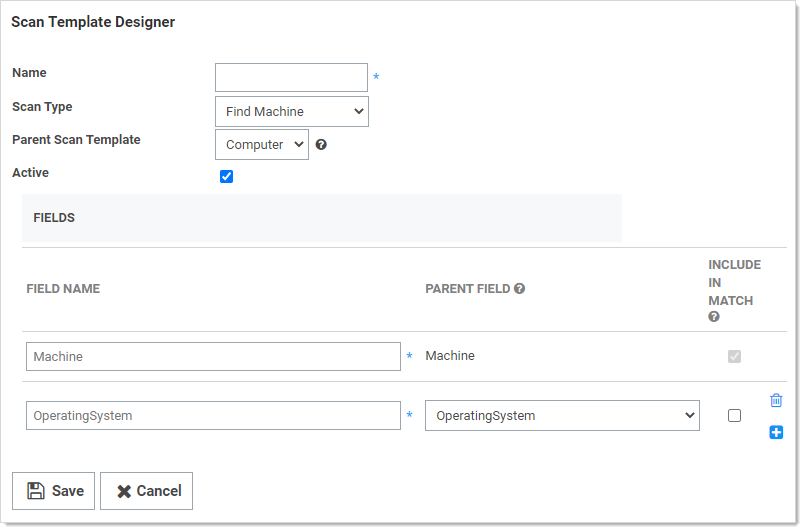Save the scan template
Screen dimensions: 804x531
pyautogui.click(x=54, y=491)
